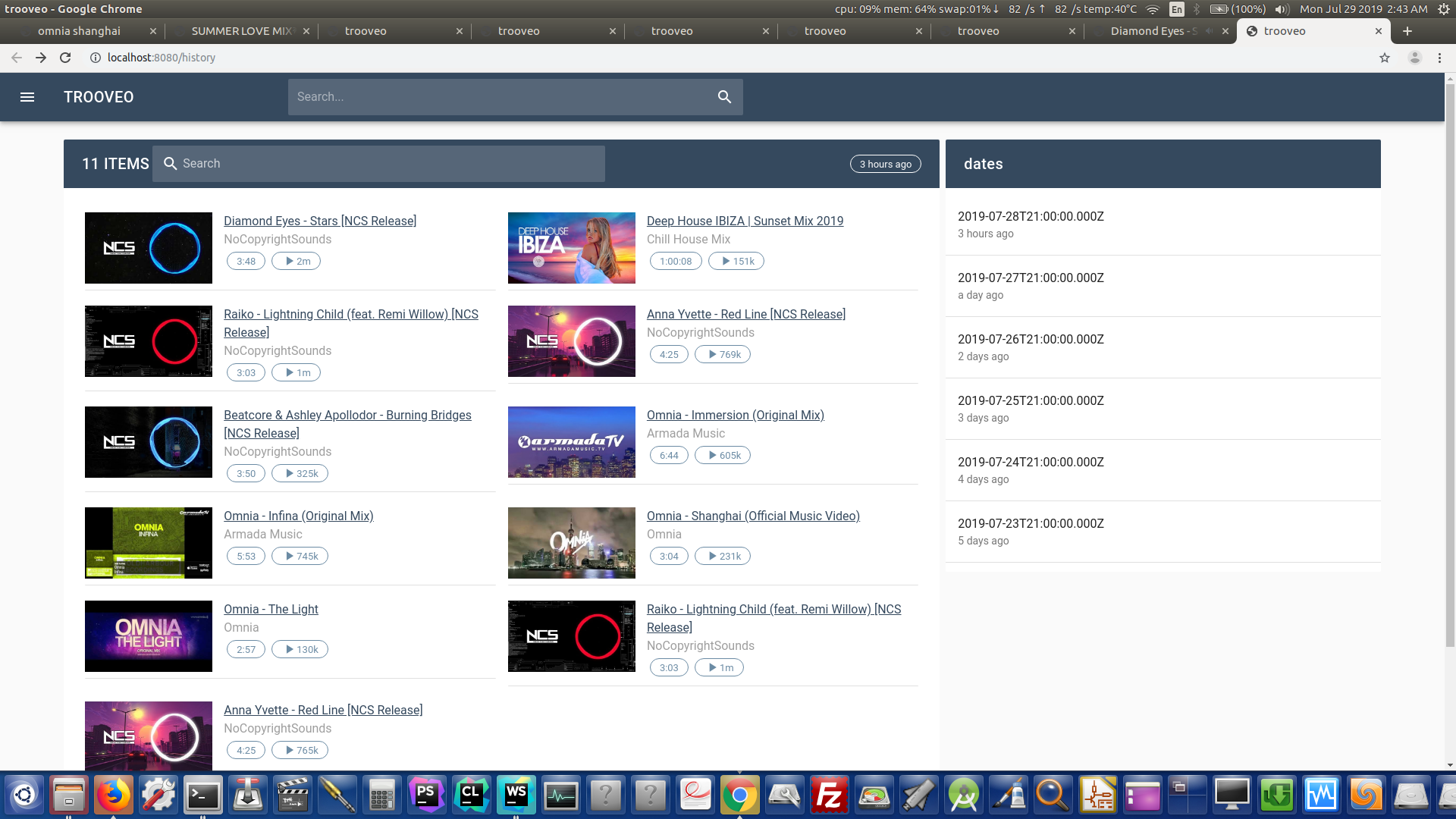This screenshot has height=819, width=1456.
Task: Switch to the omnia shanghai tab
Action: pyautogui.click(x=79, y=31)
